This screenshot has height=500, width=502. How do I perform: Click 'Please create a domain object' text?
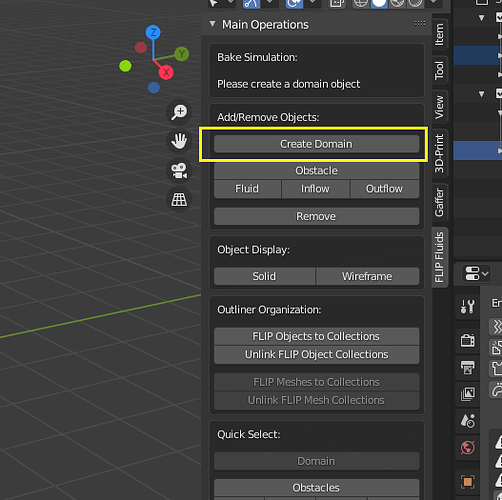289,84
